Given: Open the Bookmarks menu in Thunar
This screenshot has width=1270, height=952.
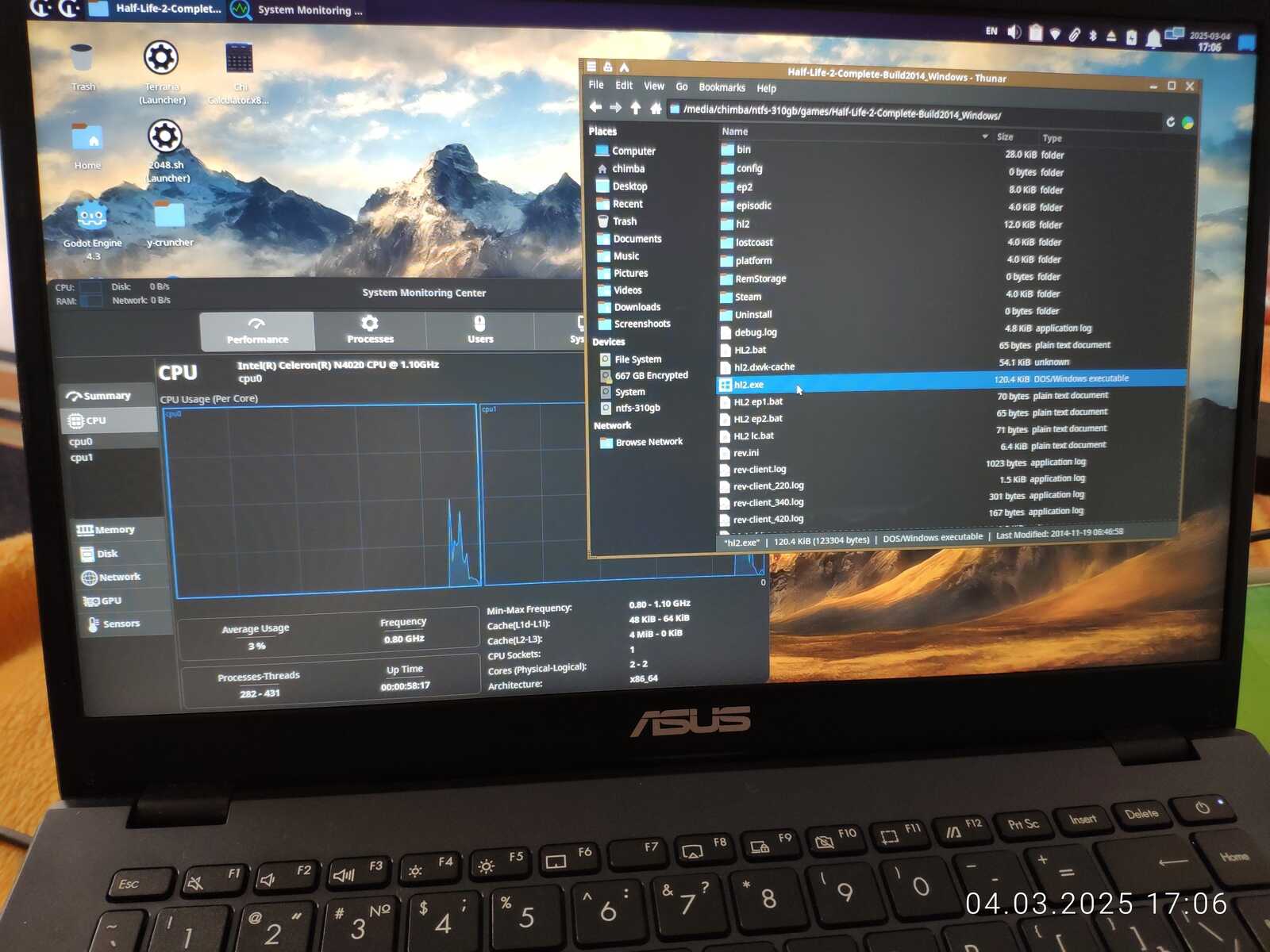Looking at the screenshot, I should [x=722, y=87].
